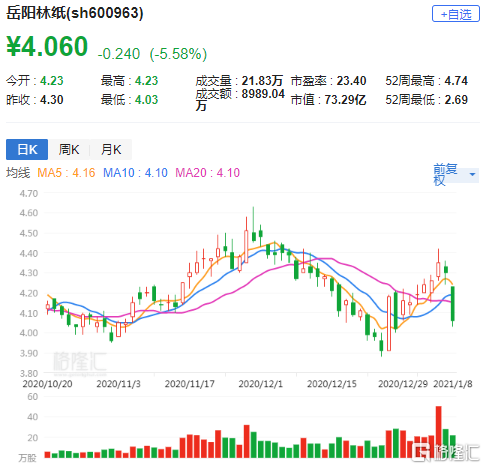Image resolution: width=486 pixels, height=469 pixels.
Task: Click the 成交额 turnover 8989.04
Action: point(263,94)
